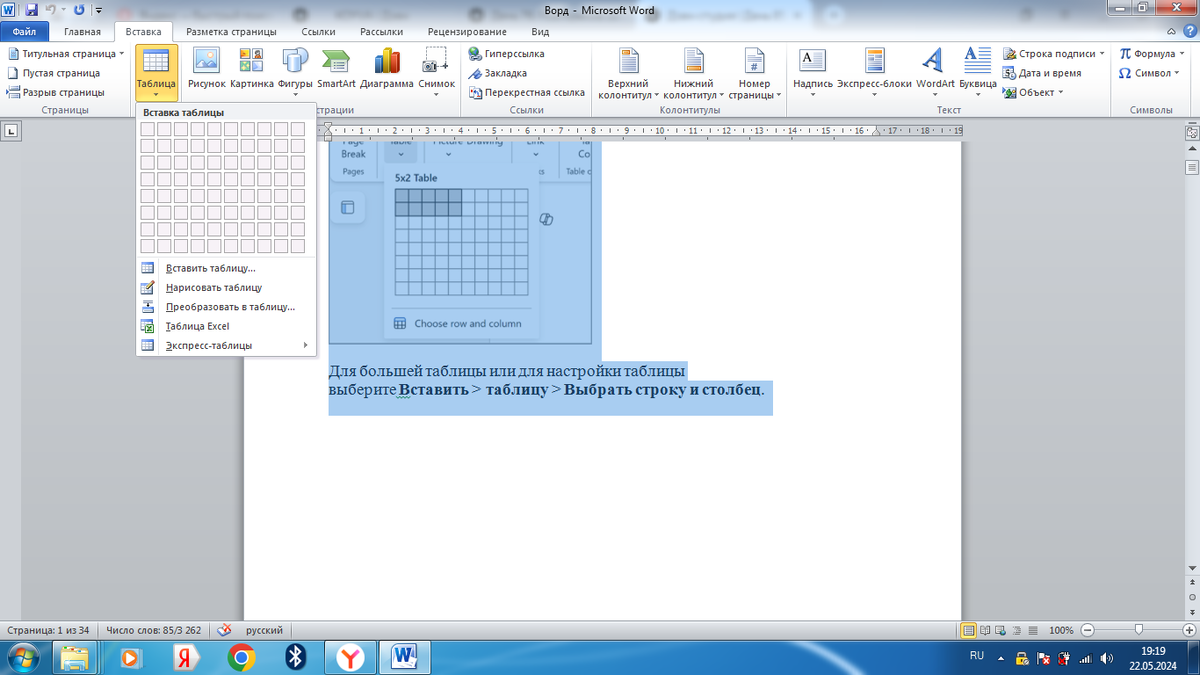Insert a picture with Рисунок
Image resolution: width=1200 pixels, height=675 pixels.
(206, 70)
